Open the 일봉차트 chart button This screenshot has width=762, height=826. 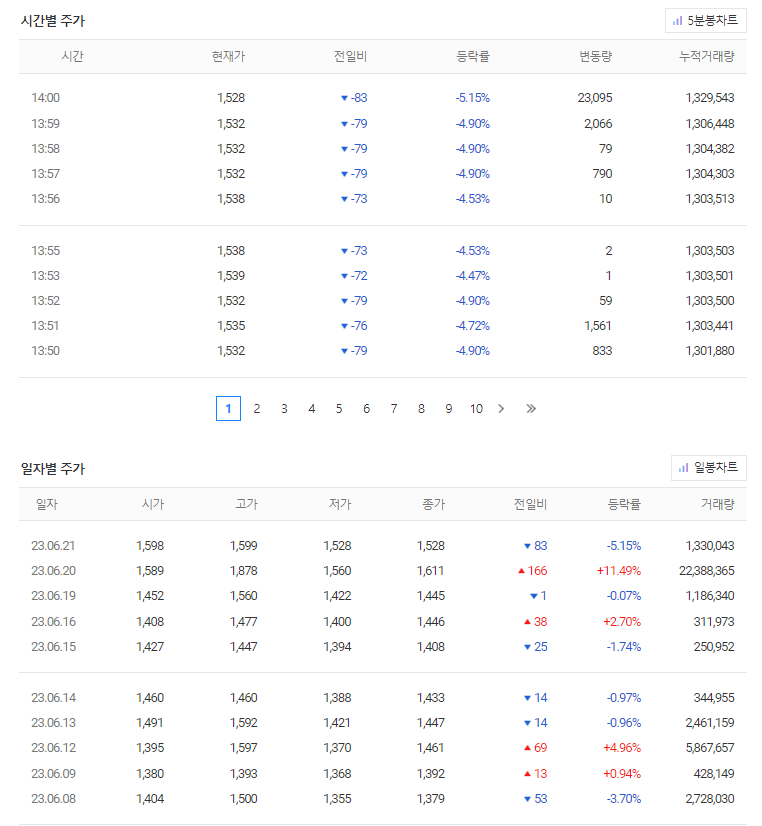pos(708,468)
